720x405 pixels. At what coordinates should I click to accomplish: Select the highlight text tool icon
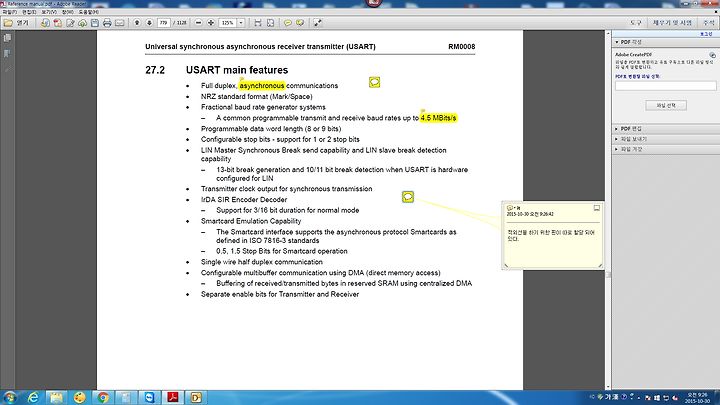300,22
